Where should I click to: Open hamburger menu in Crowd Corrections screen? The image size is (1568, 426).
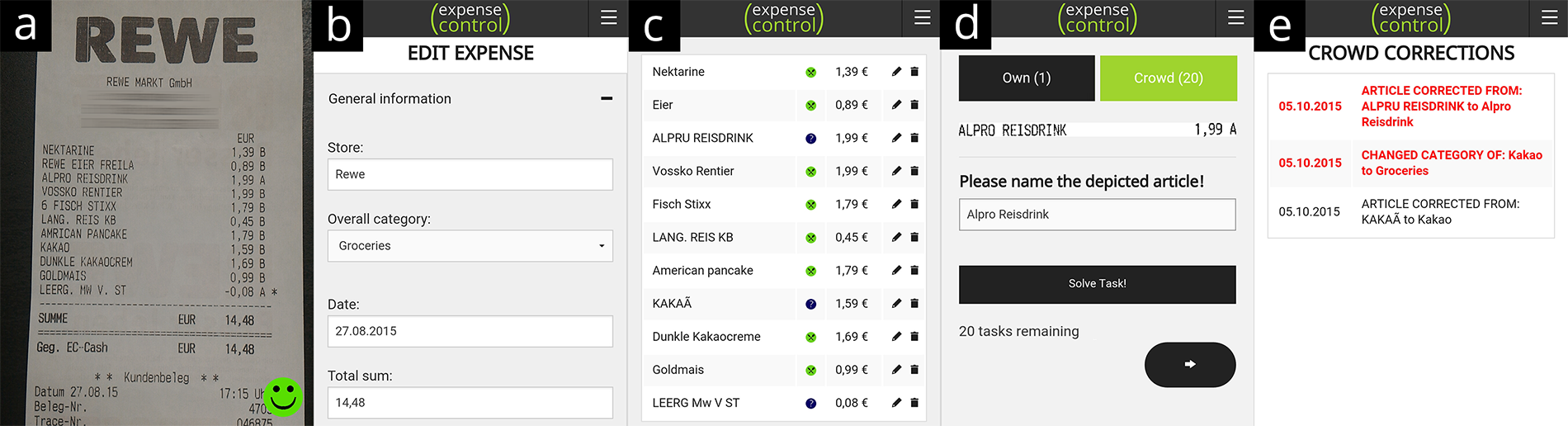coord(1550,17)
